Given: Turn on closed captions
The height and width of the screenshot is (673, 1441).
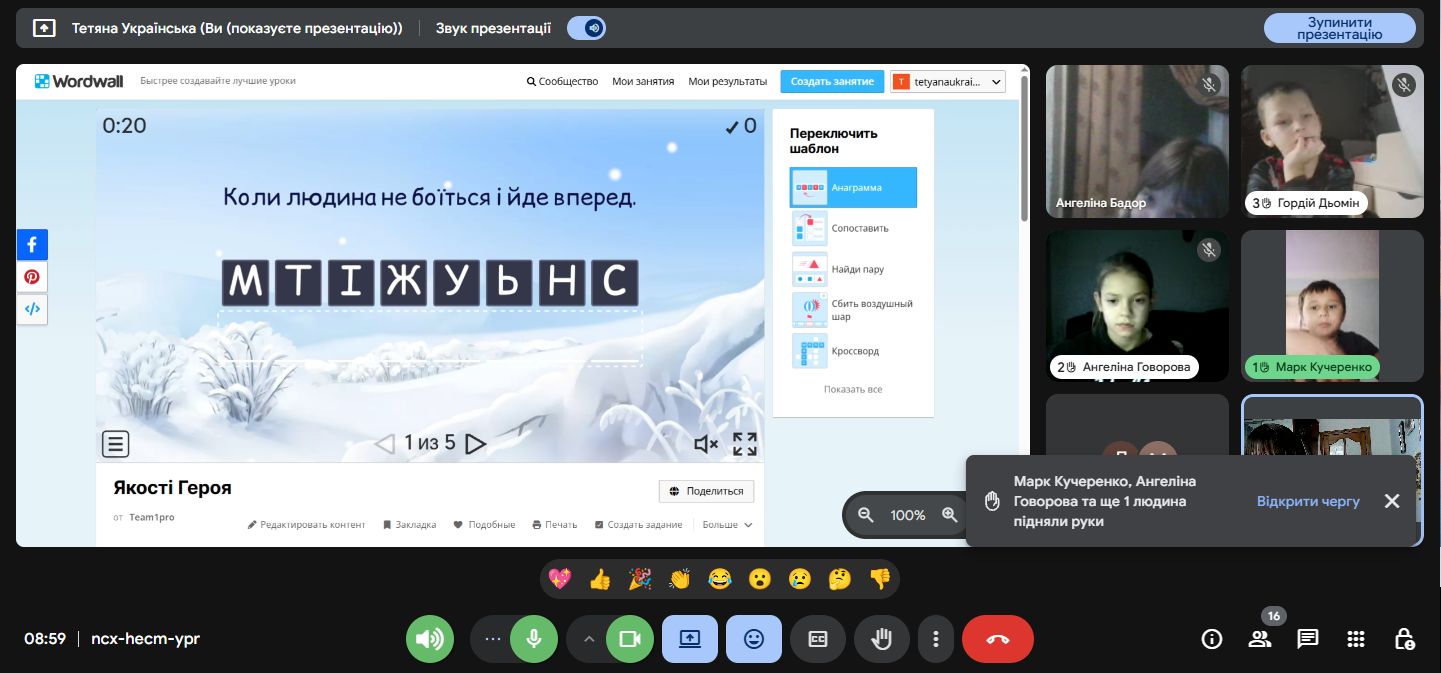Looking at the screenshot, I should (x=818, y=639).
